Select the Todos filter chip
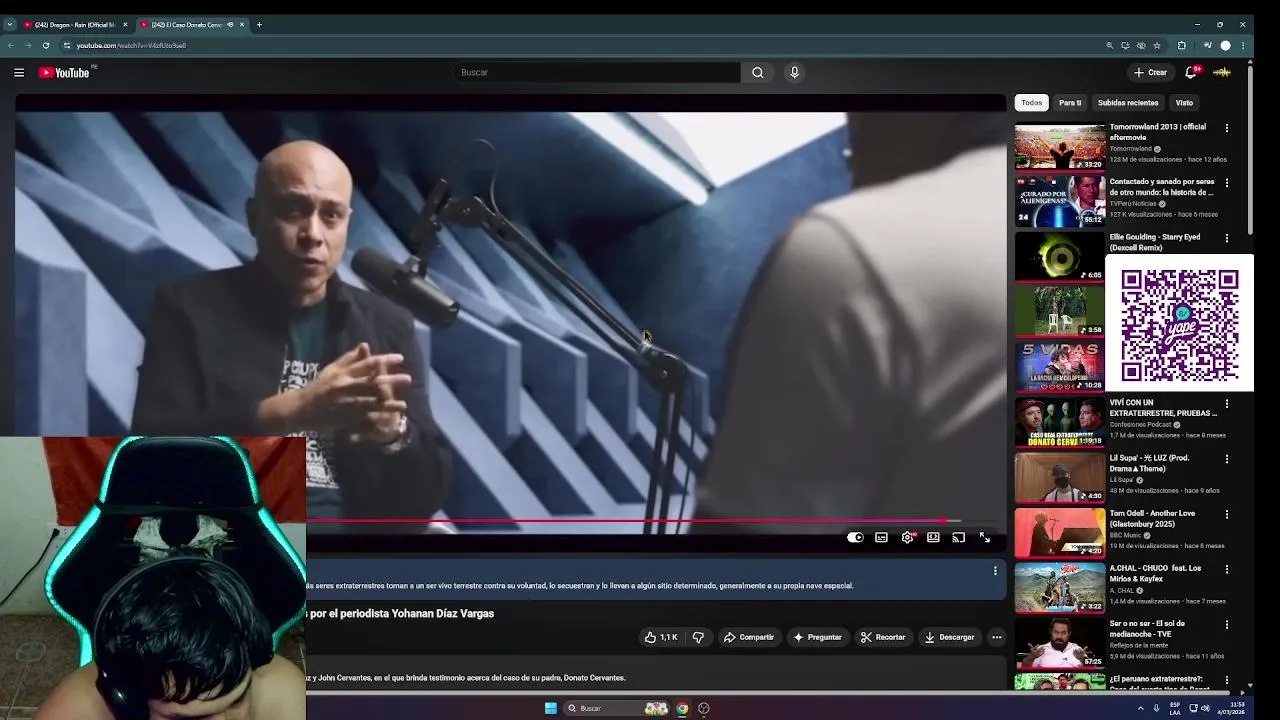This screenshot has height=720, width=1280. 1031,103
